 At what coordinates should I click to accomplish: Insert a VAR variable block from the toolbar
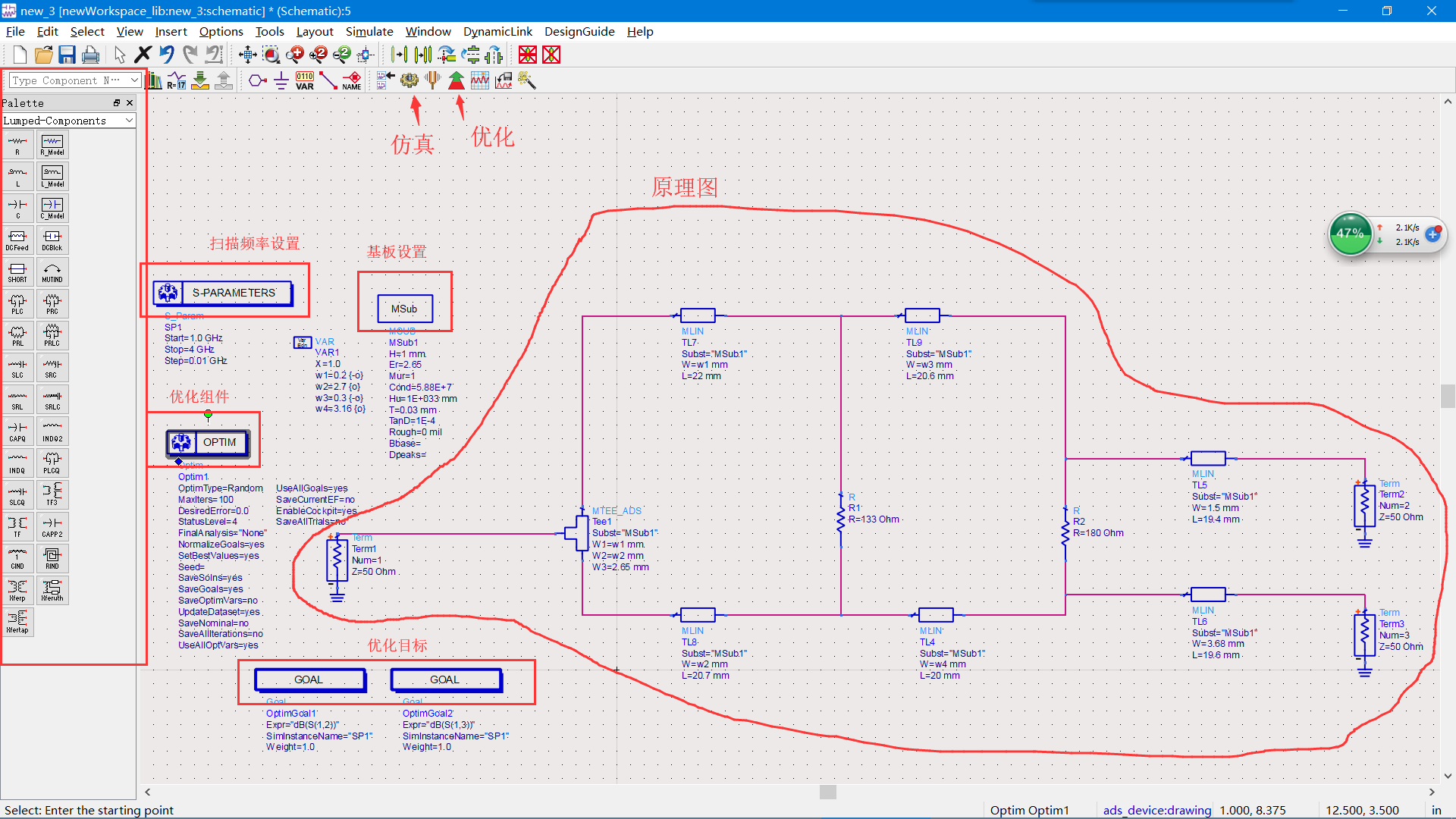(x=303, y=80)
